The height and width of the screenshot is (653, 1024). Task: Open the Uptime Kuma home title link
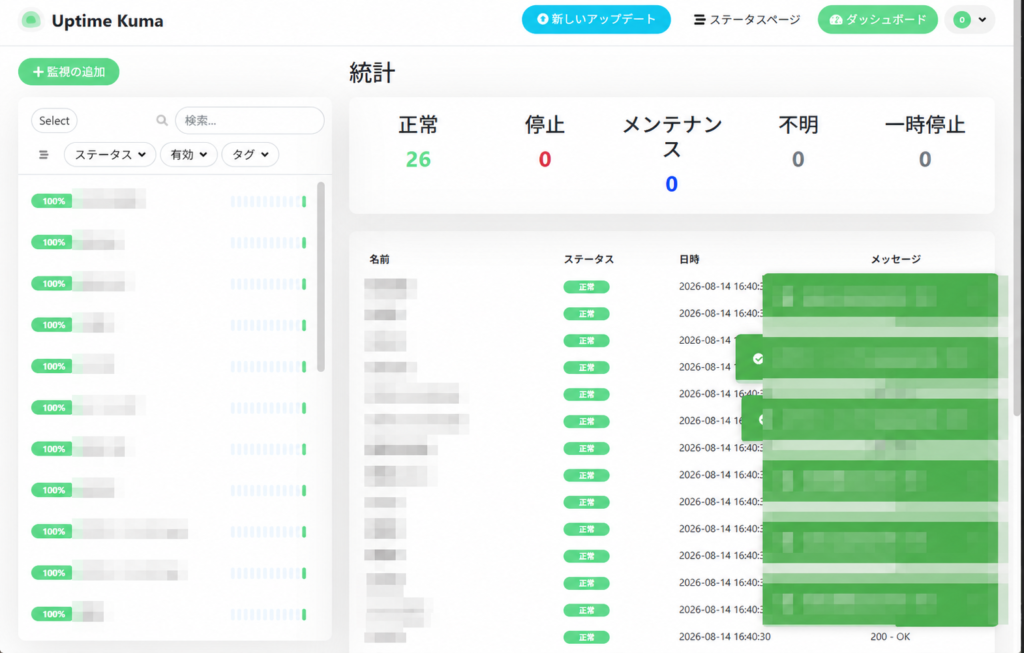[x=107, y=21]
